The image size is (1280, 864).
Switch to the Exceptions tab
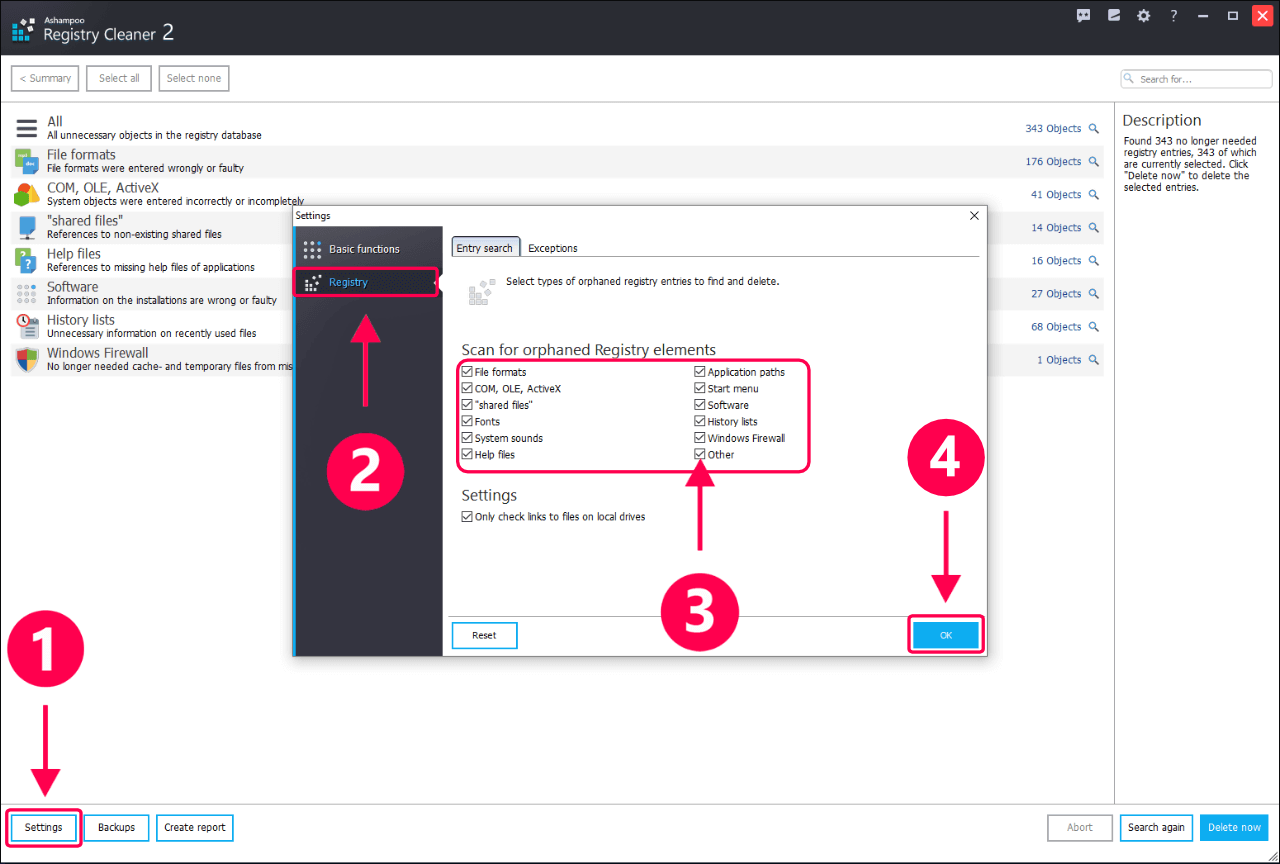pos(553,248)
